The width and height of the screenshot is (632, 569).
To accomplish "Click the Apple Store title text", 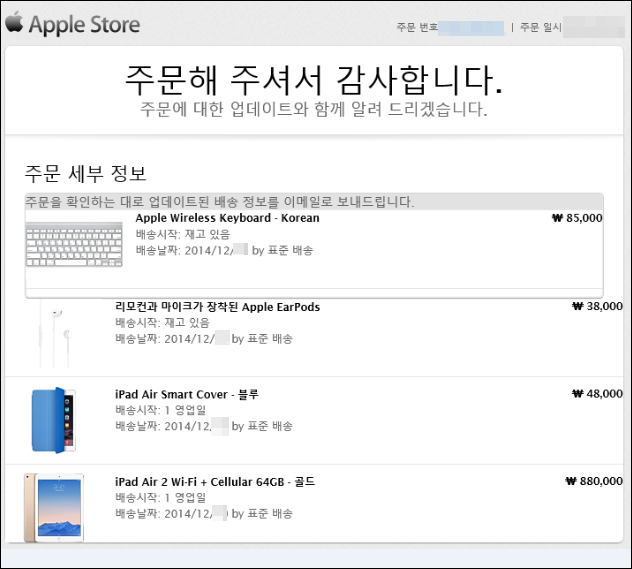I will (x=85, y=25).
